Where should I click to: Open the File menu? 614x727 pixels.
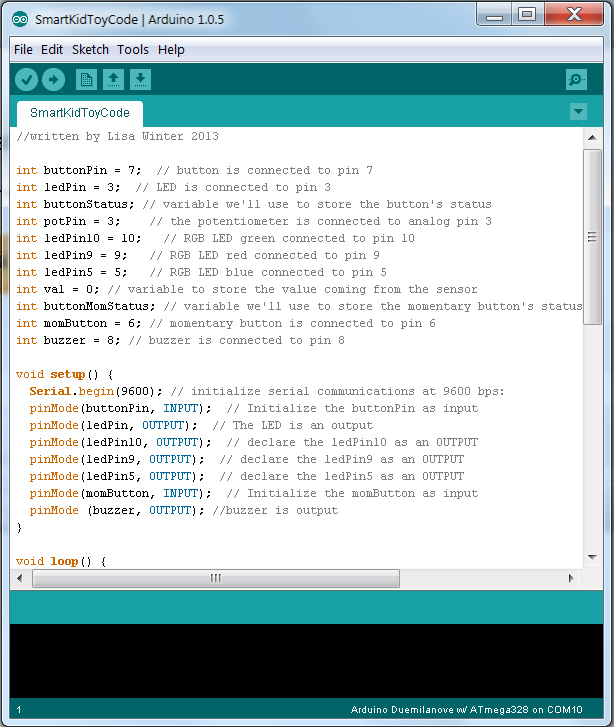[23, 50]
